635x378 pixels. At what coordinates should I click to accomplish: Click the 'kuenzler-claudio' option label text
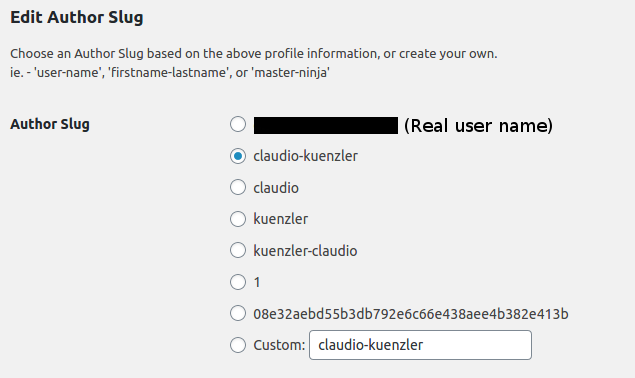(305, 251)
